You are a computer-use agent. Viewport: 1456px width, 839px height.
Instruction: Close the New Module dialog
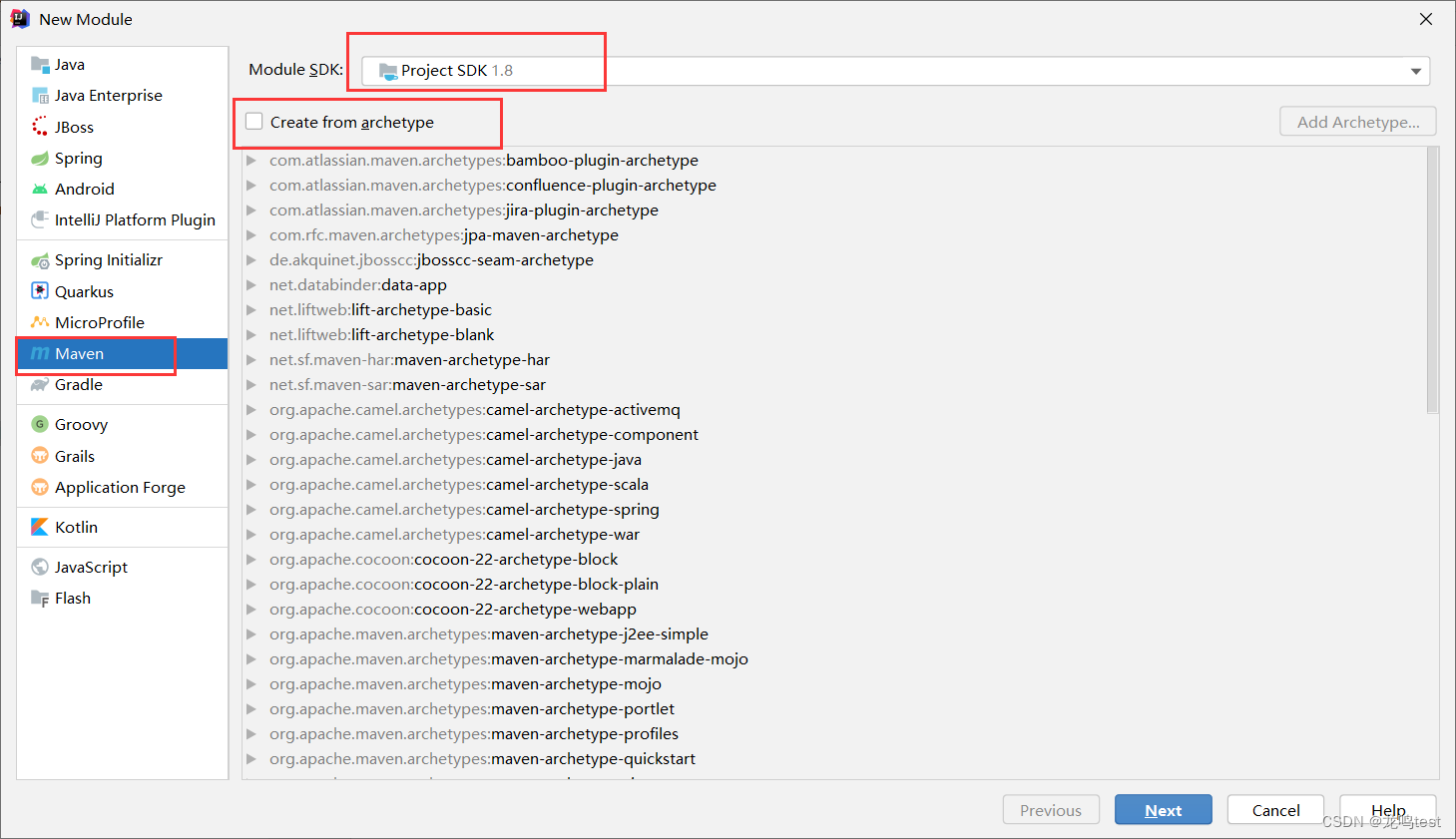click(x=1426, y=19)
